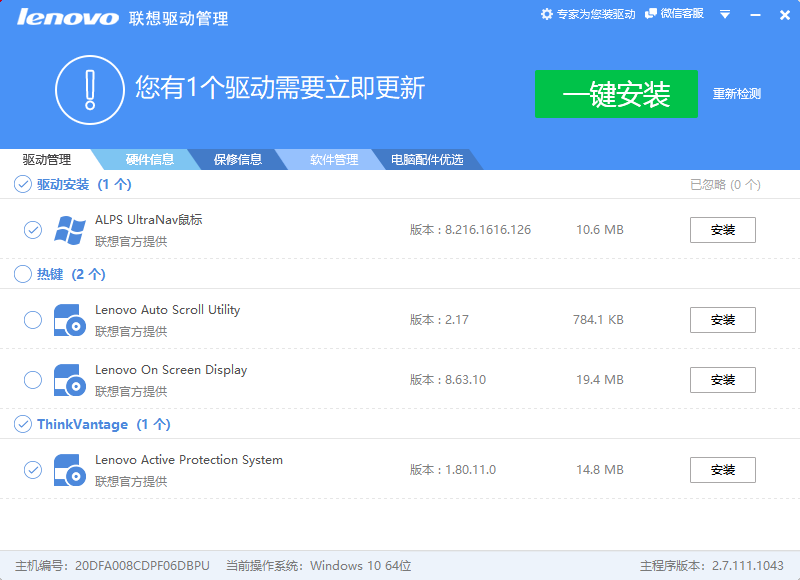Click the Lenovo logo in title bar

coord(68,17)
